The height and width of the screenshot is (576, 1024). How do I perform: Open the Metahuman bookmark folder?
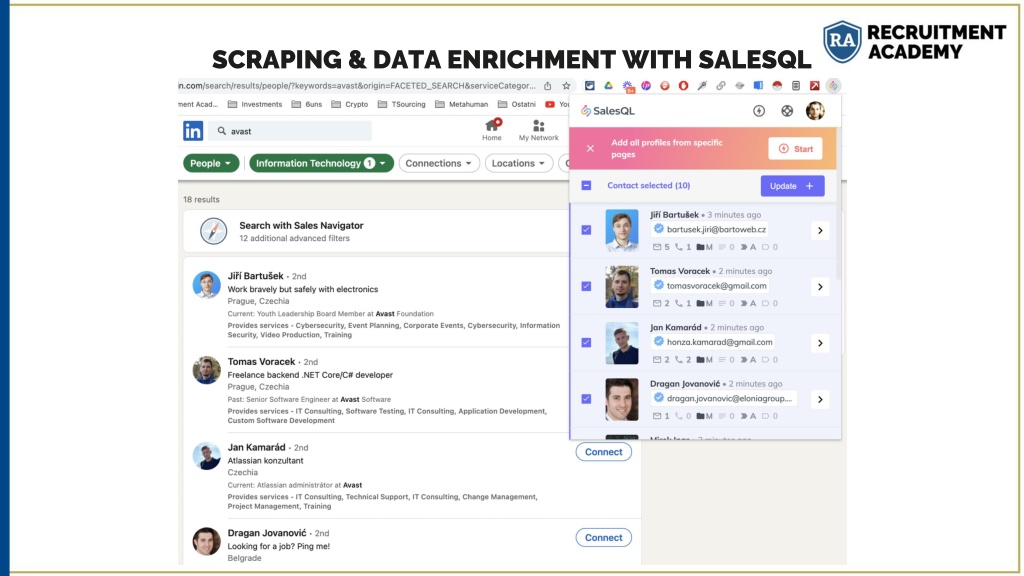point(461,104)
